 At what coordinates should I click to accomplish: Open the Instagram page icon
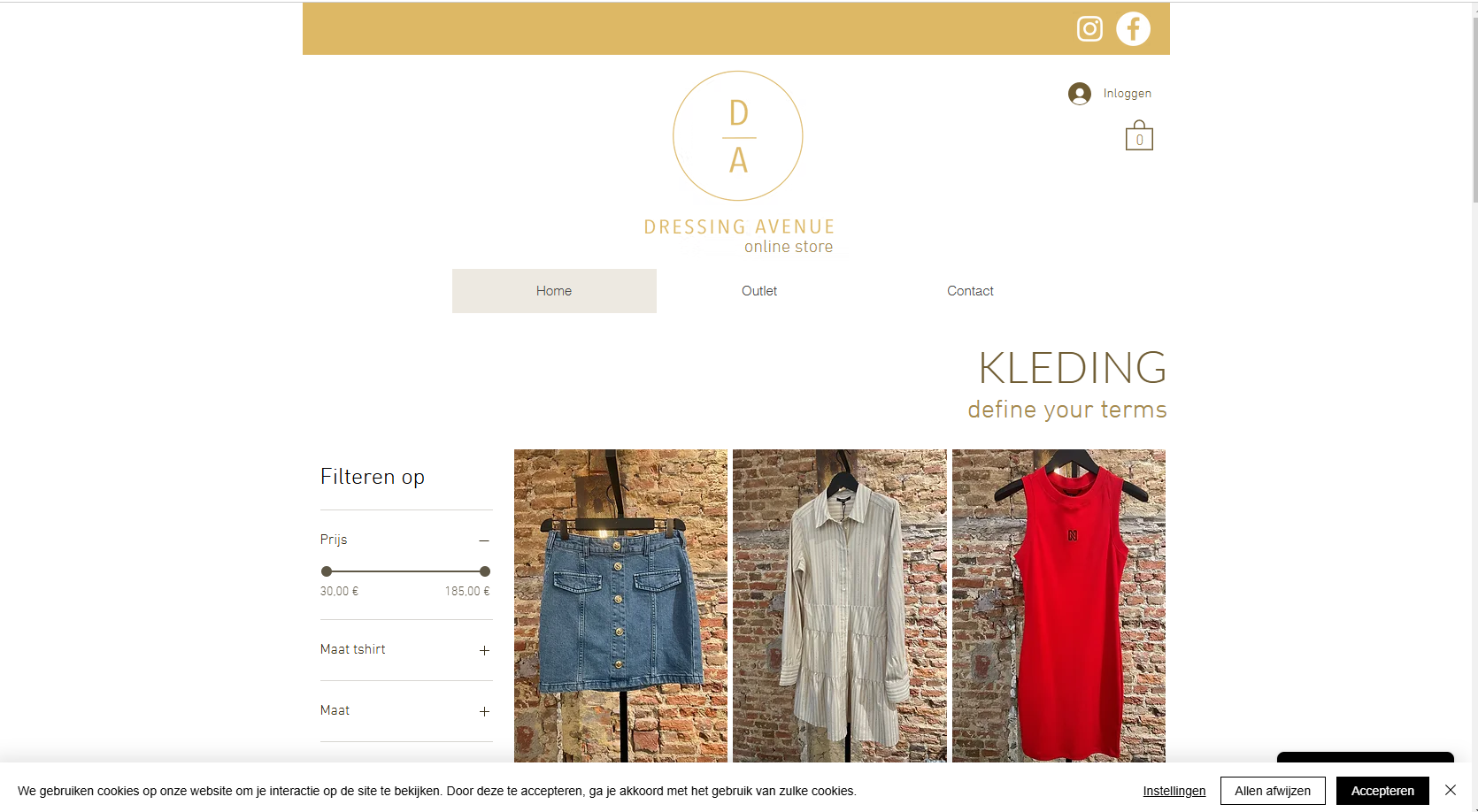pyautogui.click(x=1089, y=29)
